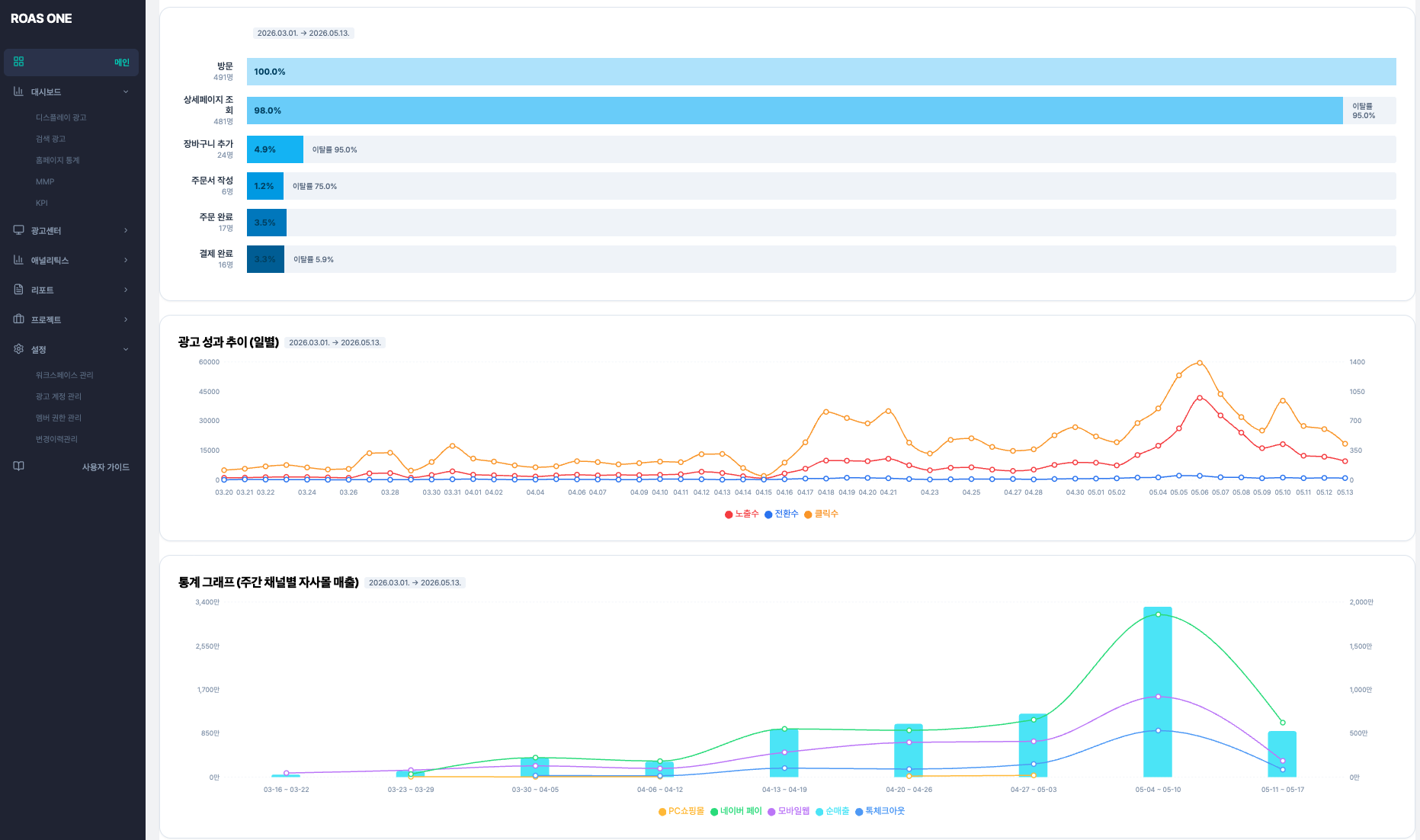1420x840 pixels.
Task: Click the 리포트 document icon
Action: (18, 290)
